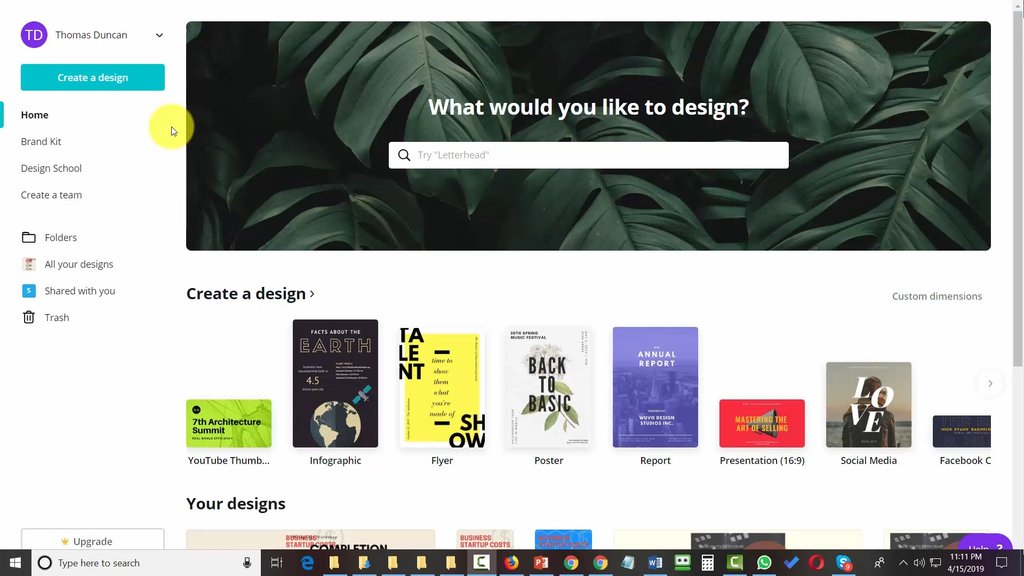
Task: Show hidden system tray icons
Action: 903,563
